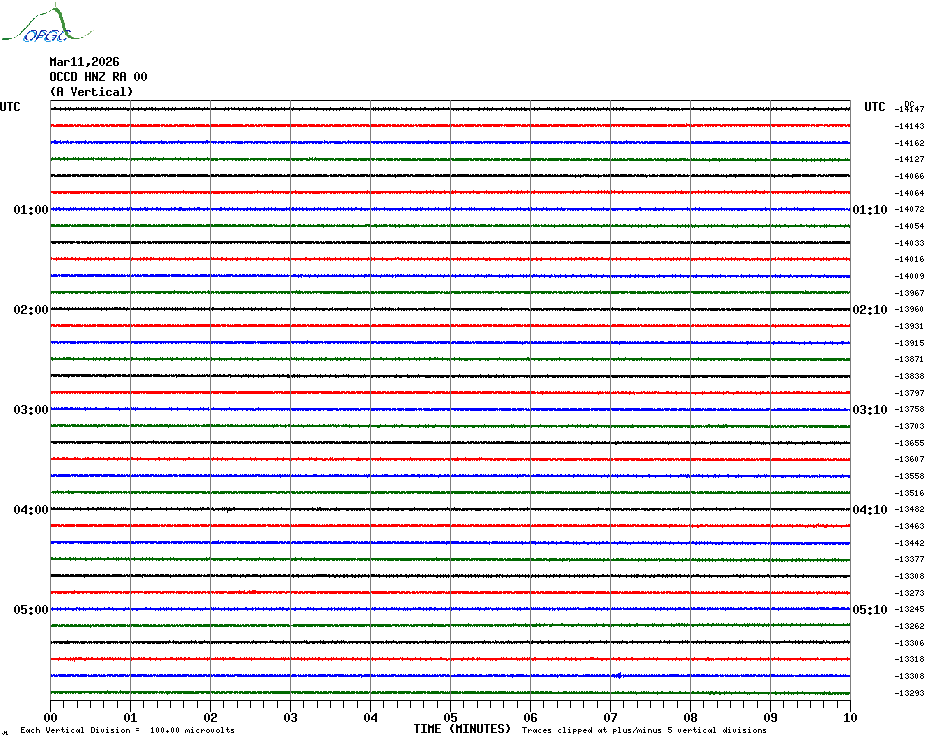Image resolution: width=930 pixels, height=744 pixels.
Task: Click the (A Vertical) component label
Action: (91, 92)
